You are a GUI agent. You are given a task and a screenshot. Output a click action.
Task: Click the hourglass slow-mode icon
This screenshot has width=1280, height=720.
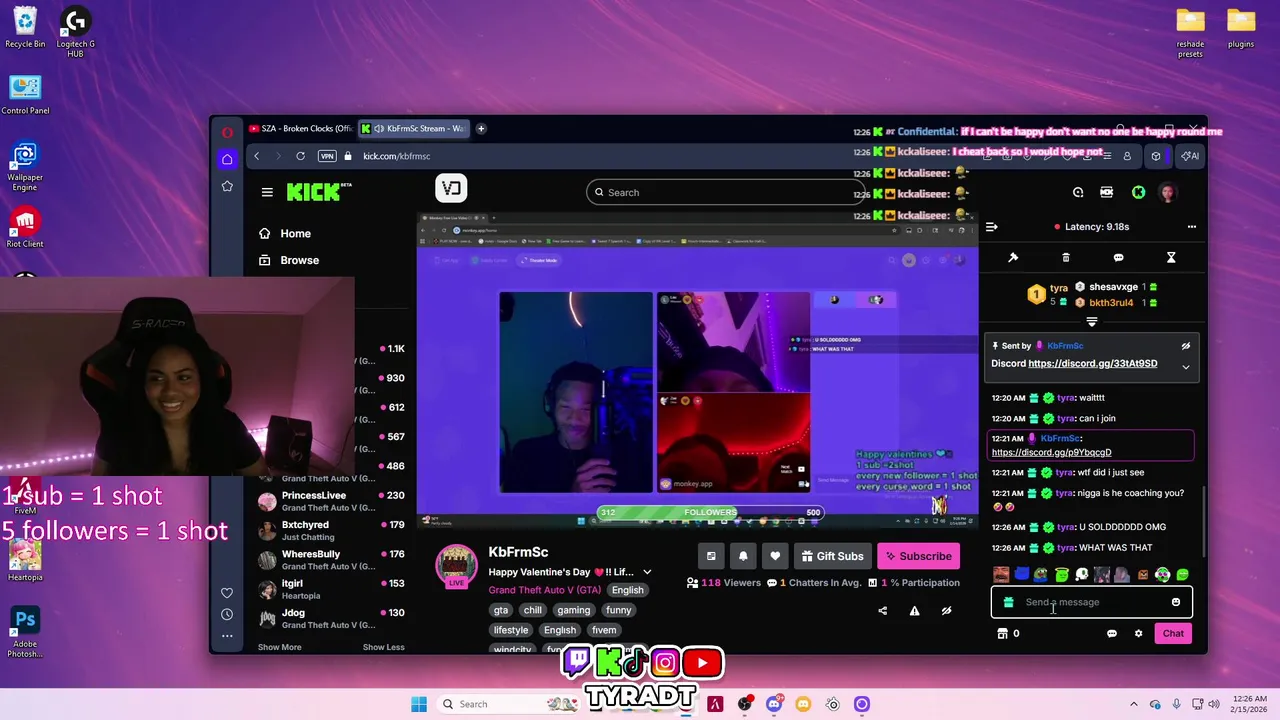pyautogui.click(x=1171, y=258)
